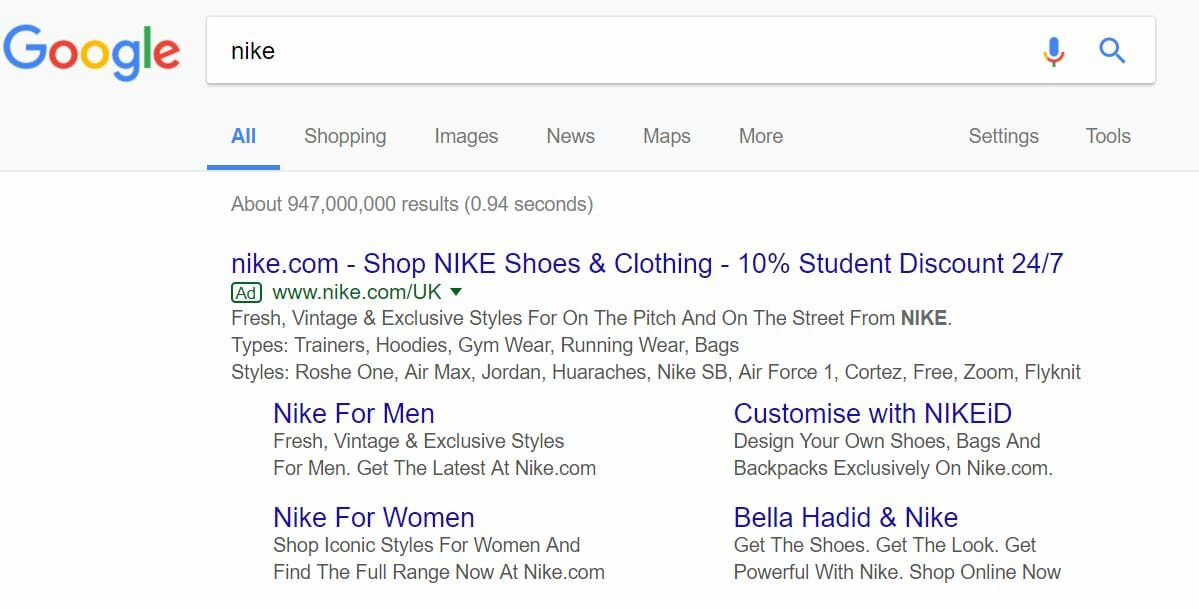This screenshot has width=1199, height=610.
Task: Click the Fresh, Vintage & Exclusive Styles For On The Pitch description
Action: point(591,318)
